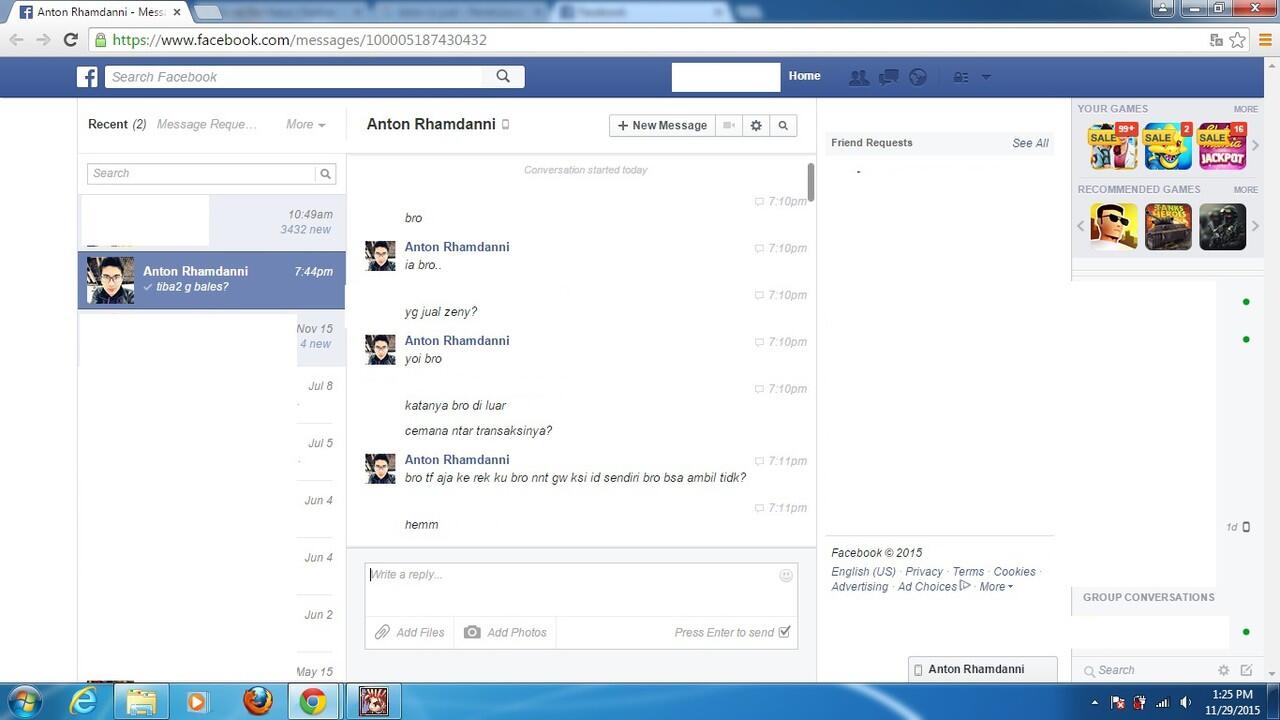Search within conversation using magnifier icon
The height and width of the screenshot is (720, 1280).
coord(783,125)
